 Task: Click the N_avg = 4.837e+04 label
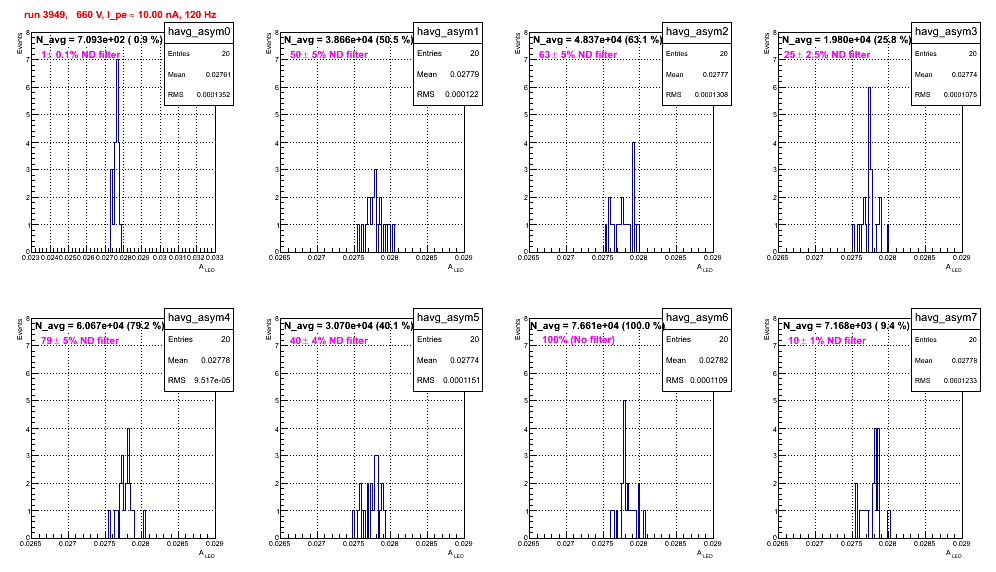(x=596, y=39)
